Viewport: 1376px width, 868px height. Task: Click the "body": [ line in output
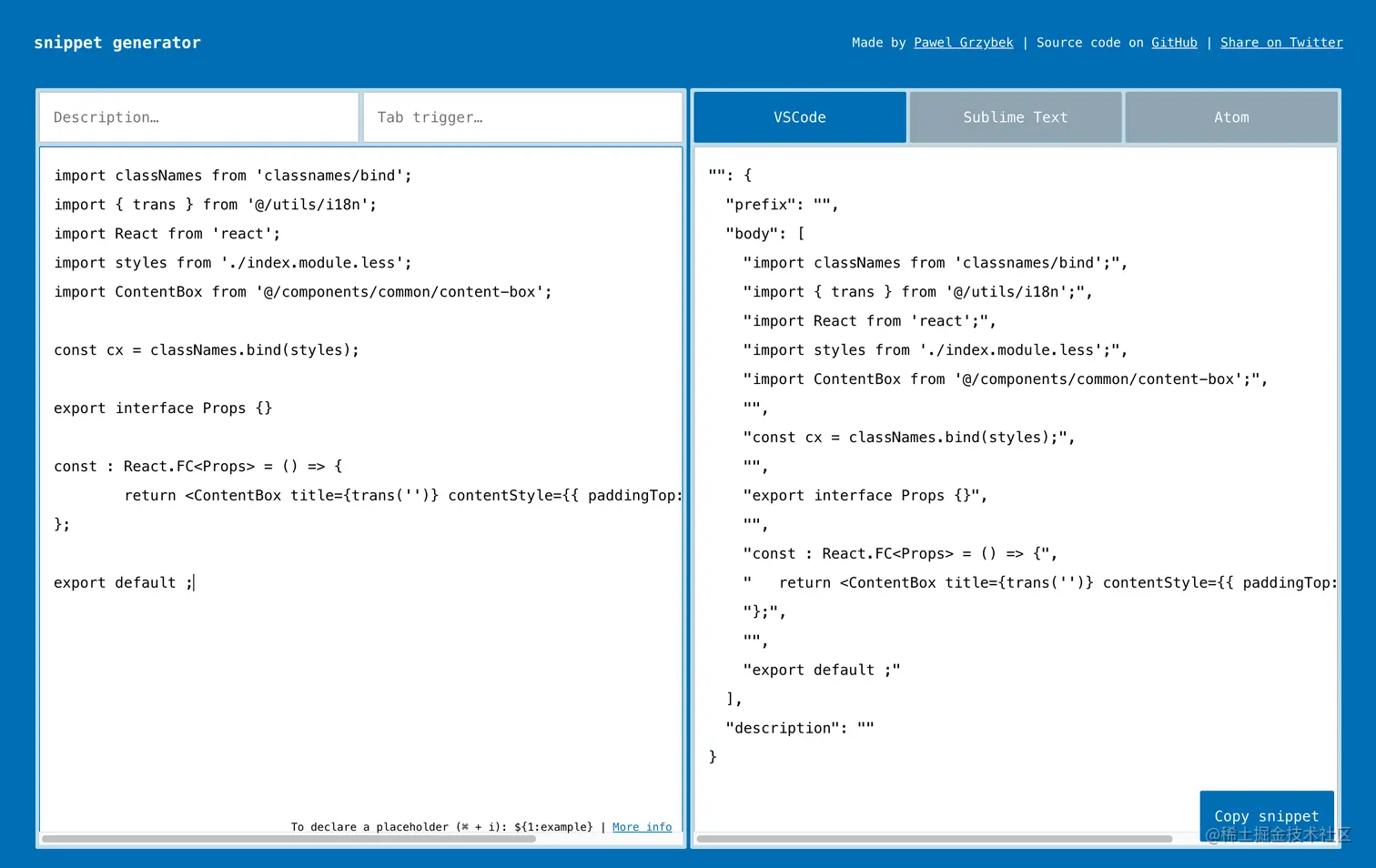pyautogui.click(x=765, y=234)
